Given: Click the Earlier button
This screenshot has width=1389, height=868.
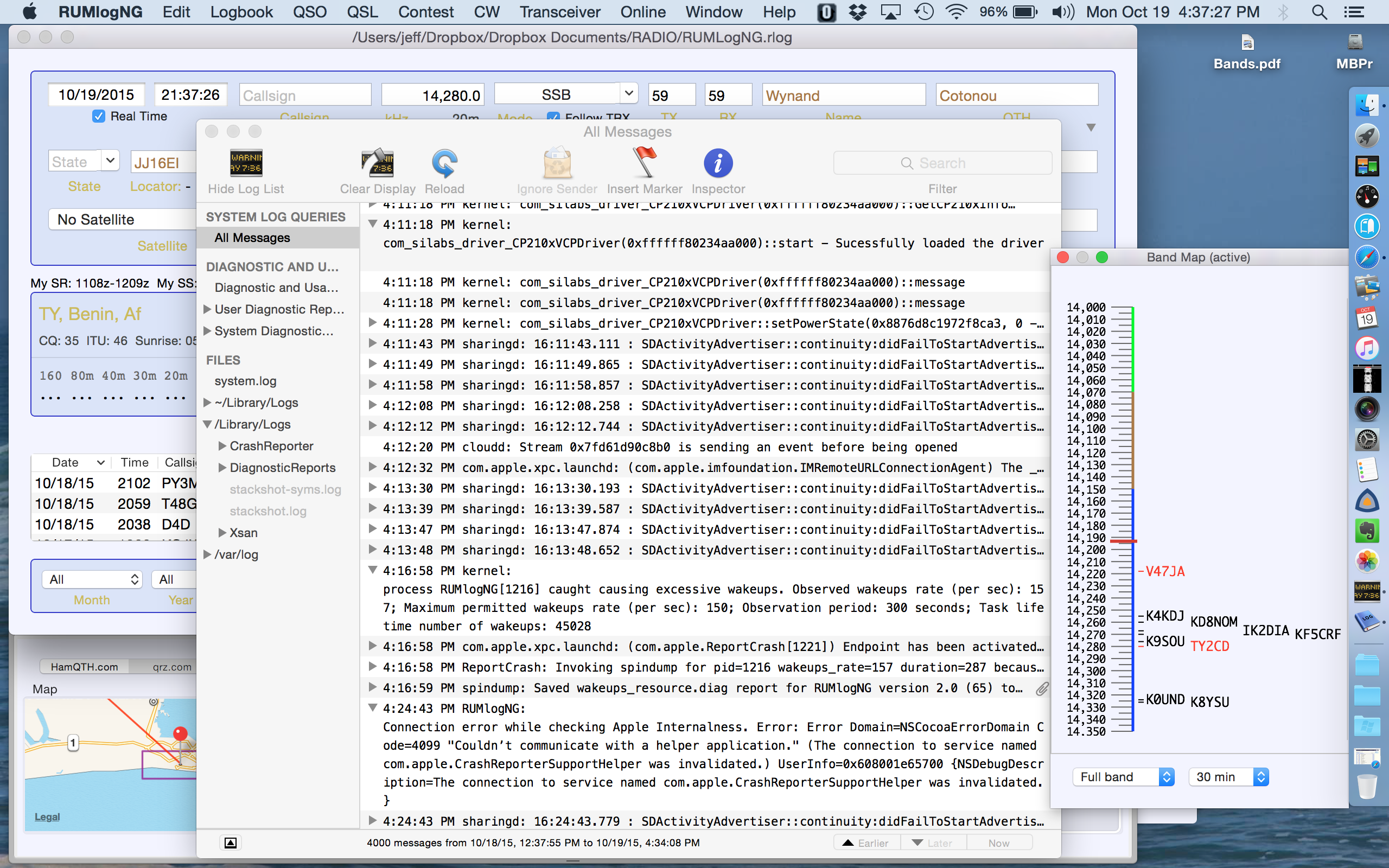Looking at the screenshot, I should point(866,843).
